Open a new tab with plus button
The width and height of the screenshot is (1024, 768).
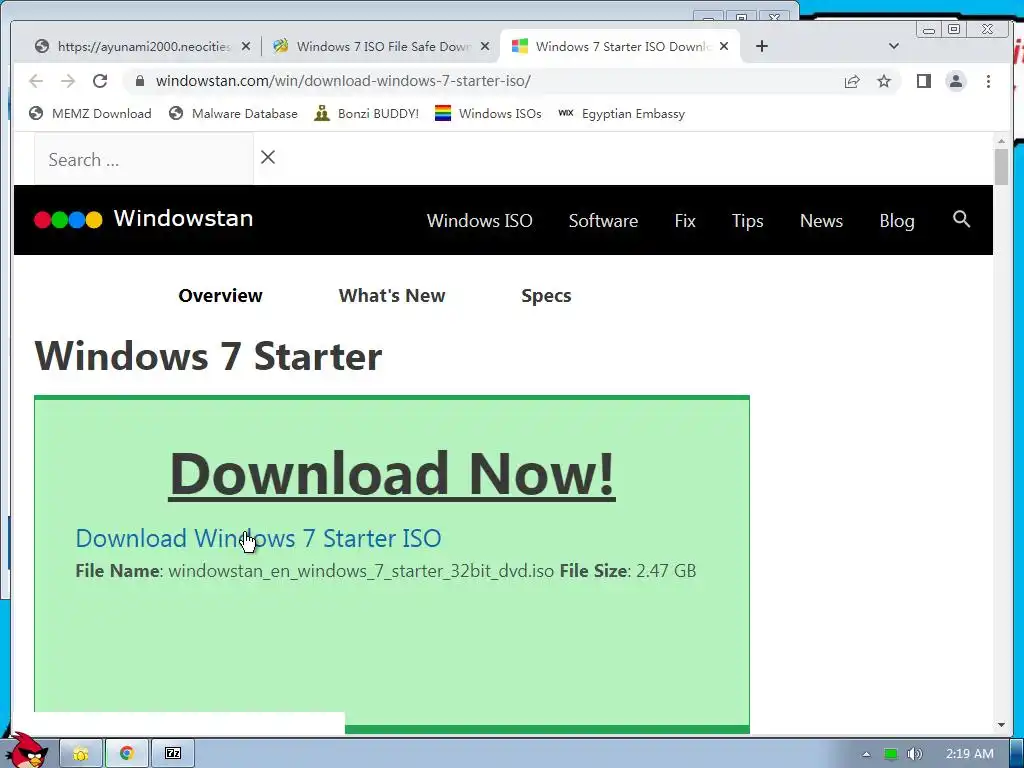(761, 46)
